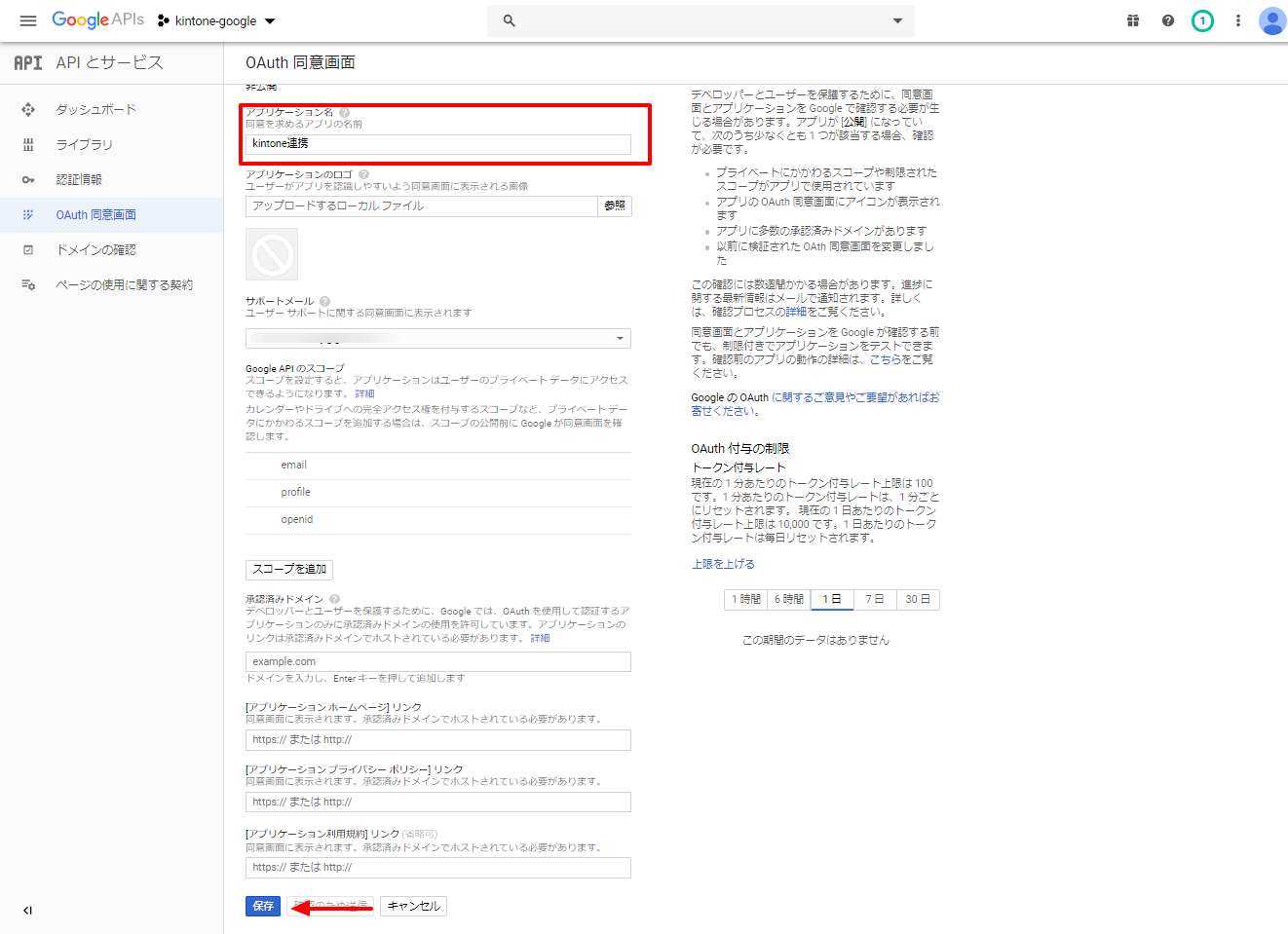1288x934 pixels.
Task: Switch to the 7 日 range tab
Action: [875, 599]
